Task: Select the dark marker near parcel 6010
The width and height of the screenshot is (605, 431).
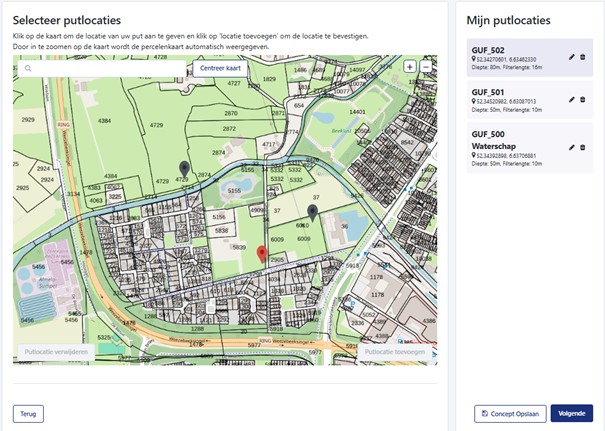Action: coord(312,212)
